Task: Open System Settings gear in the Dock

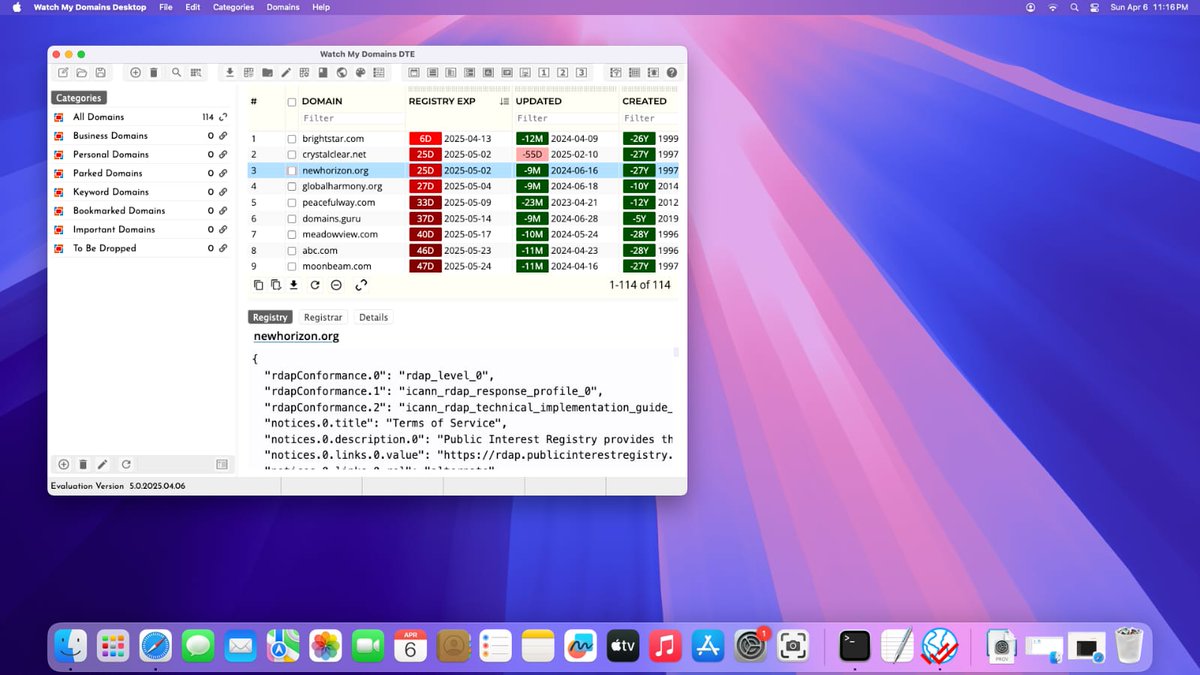Action: (751, 647)
